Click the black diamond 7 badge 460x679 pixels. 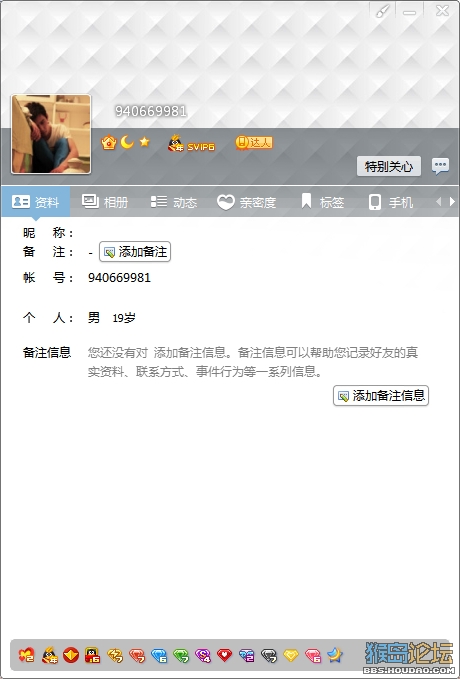click(x=269, y=656)
